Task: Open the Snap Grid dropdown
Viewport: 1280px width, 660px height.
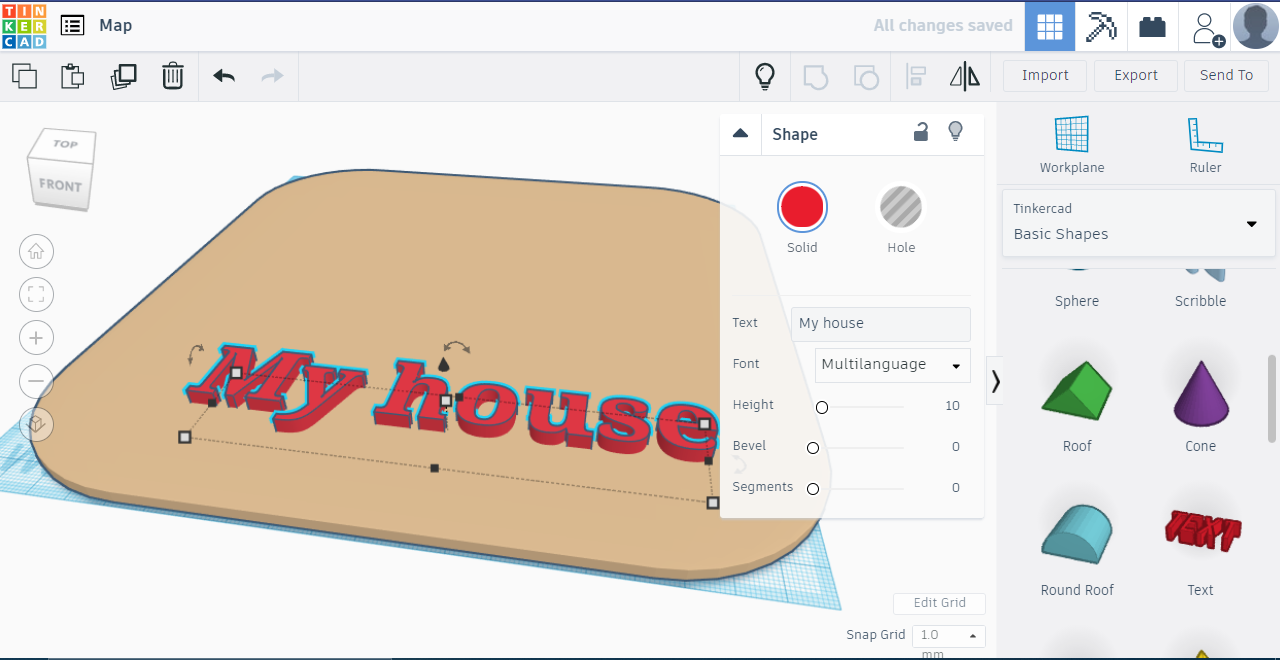Action: pyautogui.click(x=949, y=636)
